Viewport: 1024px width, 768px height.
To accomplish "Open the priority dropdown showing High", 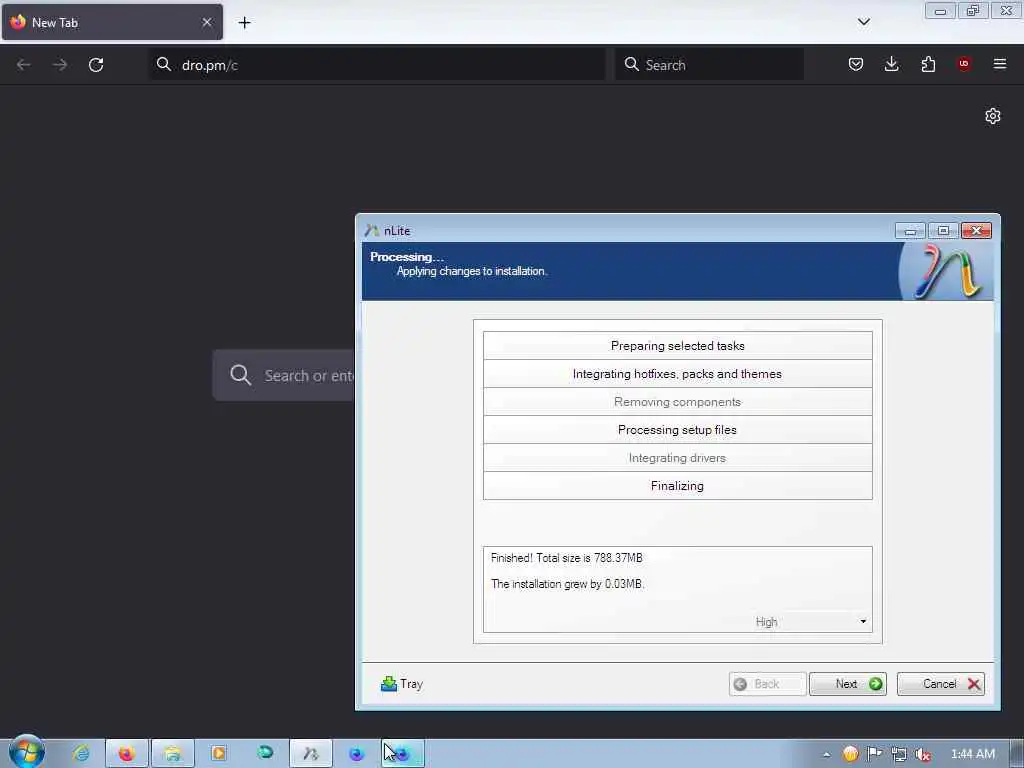I will click(x=811, y=622).
